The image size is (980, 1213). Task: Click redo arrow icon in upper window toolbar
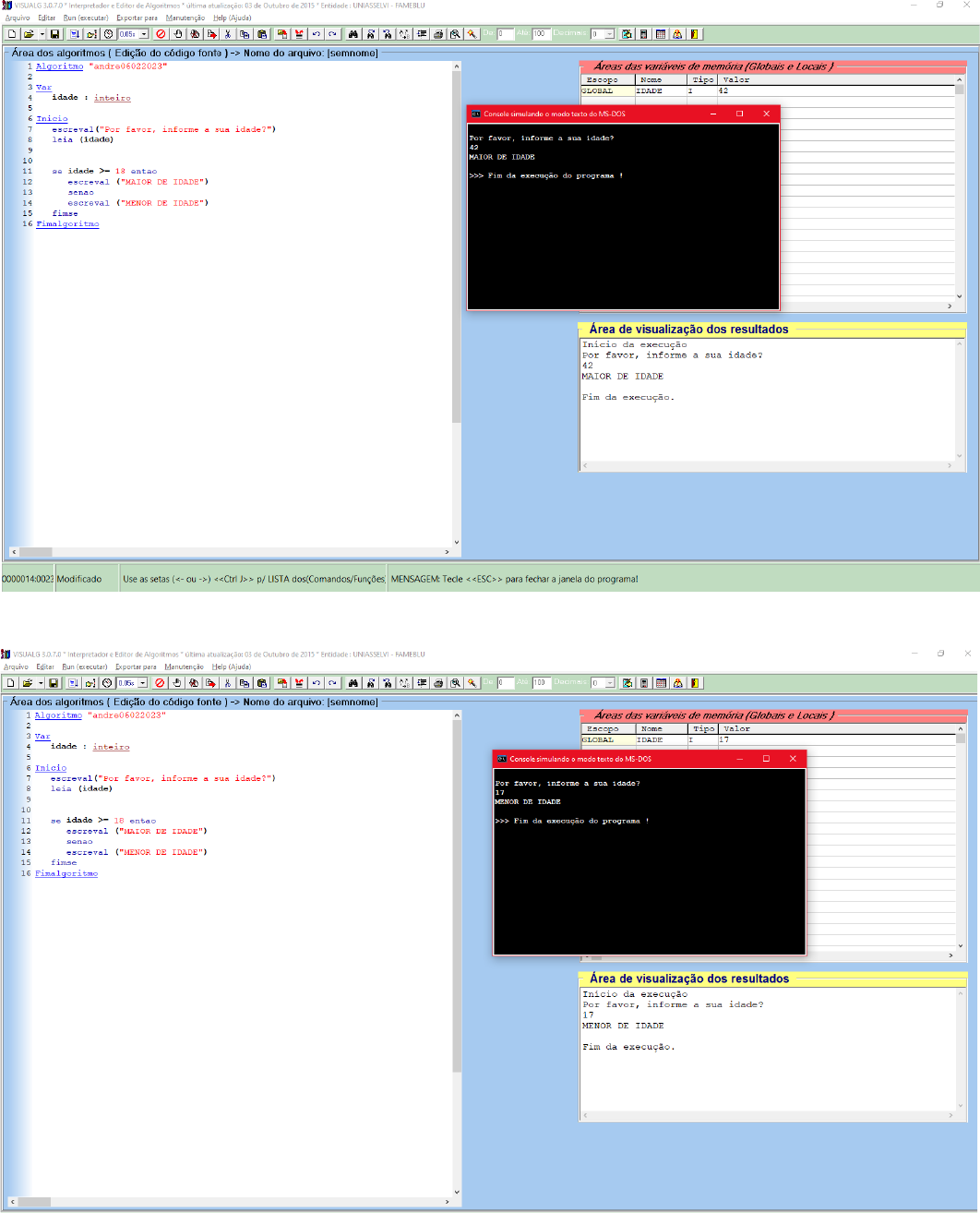332,34
